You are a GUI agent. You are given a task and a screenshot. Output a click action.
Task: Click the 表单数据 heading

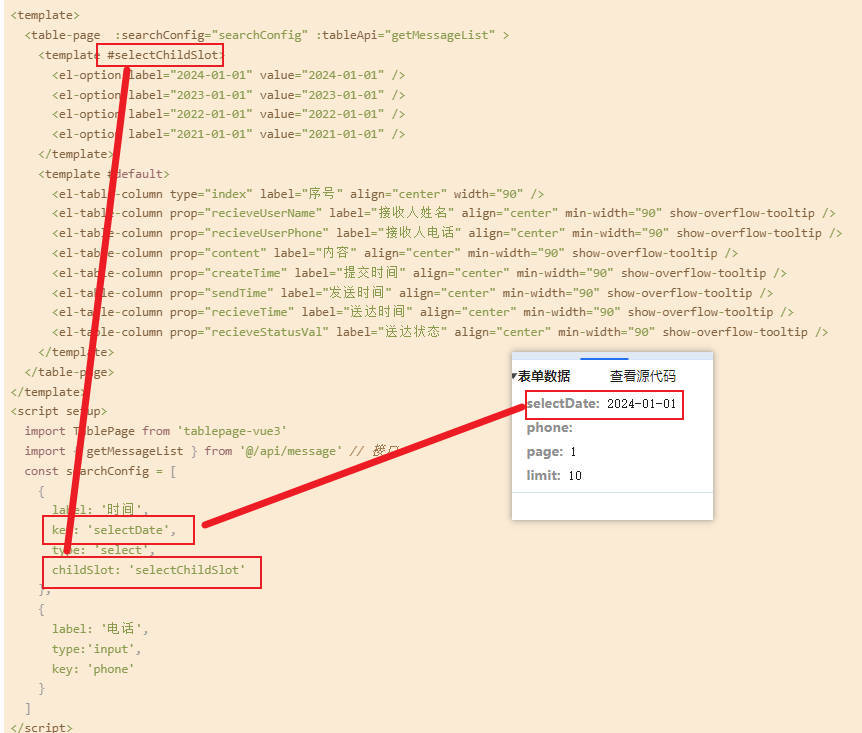pos(544,376)
